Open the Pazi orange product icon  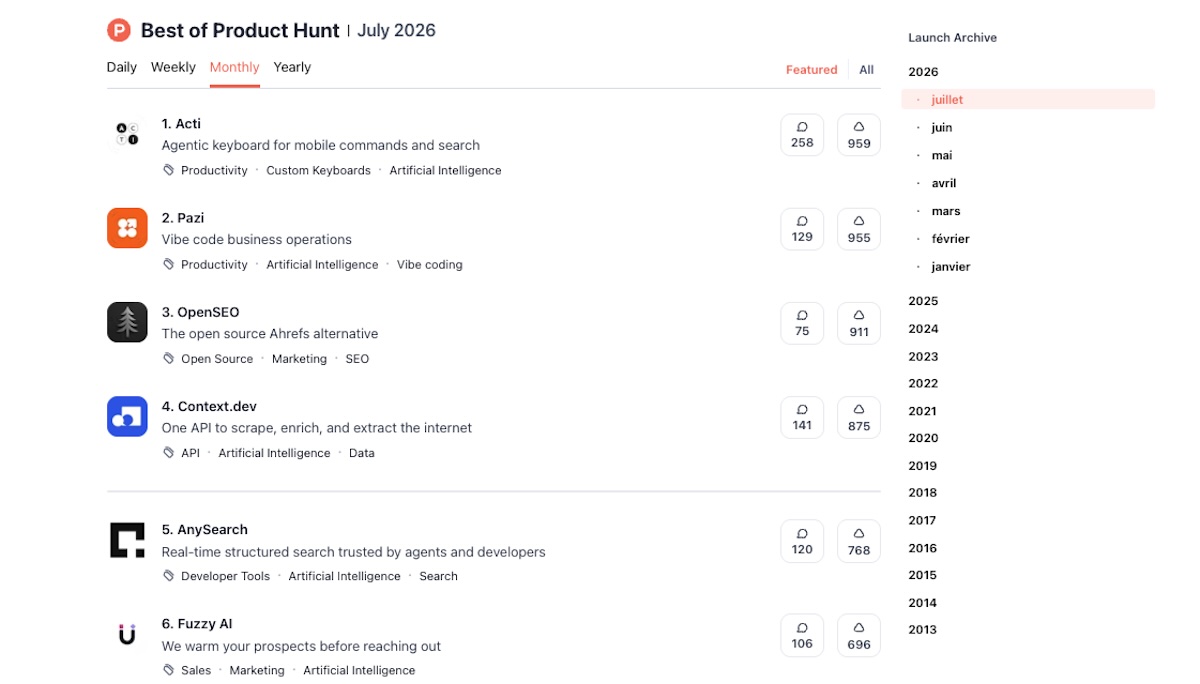(127, 228)
